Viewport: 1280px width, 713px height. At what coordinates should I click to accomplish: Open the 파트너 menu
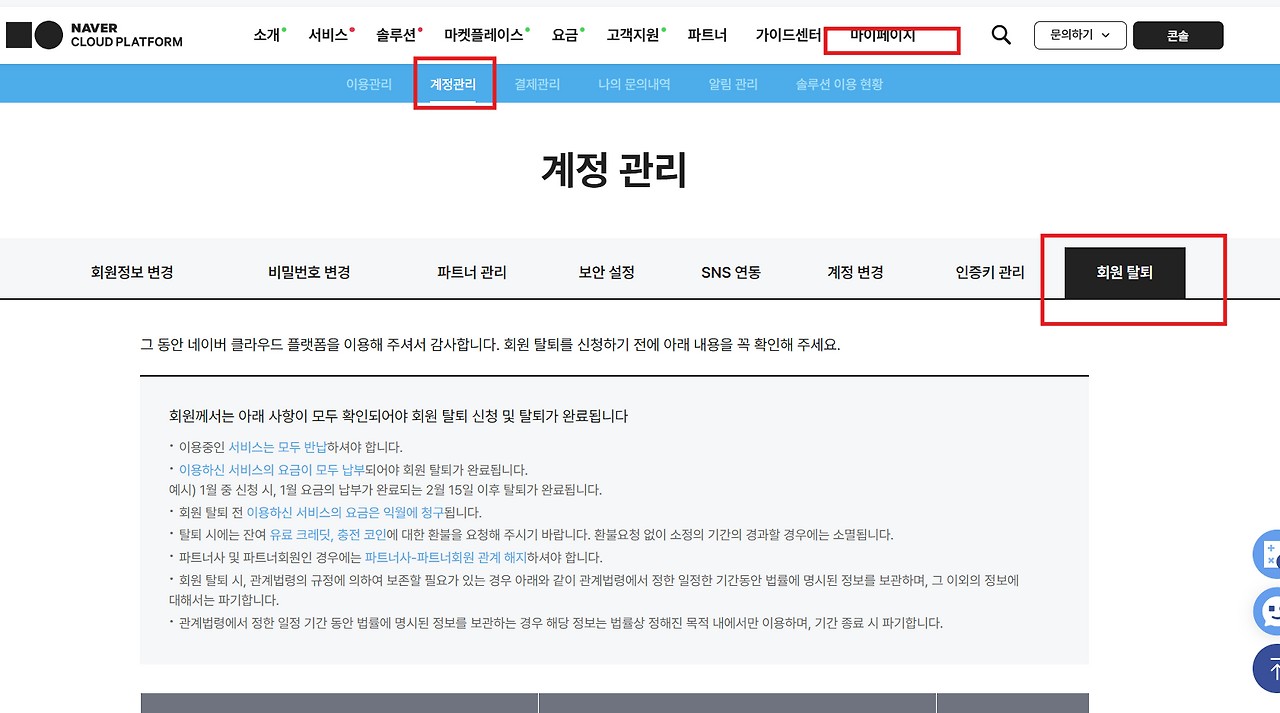pos(707,35)
